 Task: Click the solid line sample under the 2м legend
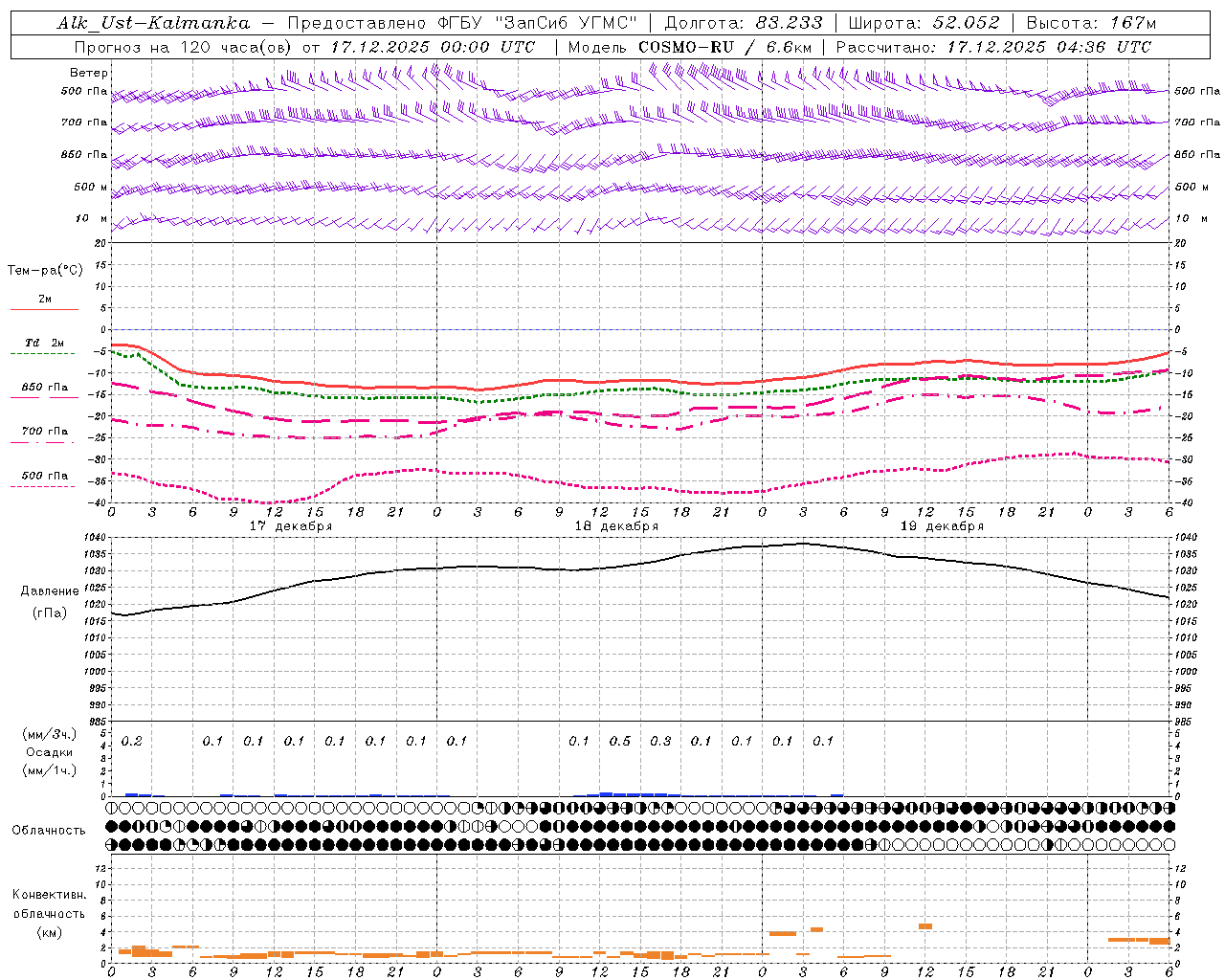pos(44,310)
